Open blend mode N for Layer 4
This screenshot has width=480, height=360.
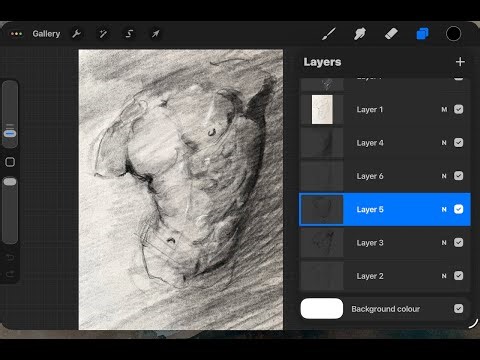point(444,143)
